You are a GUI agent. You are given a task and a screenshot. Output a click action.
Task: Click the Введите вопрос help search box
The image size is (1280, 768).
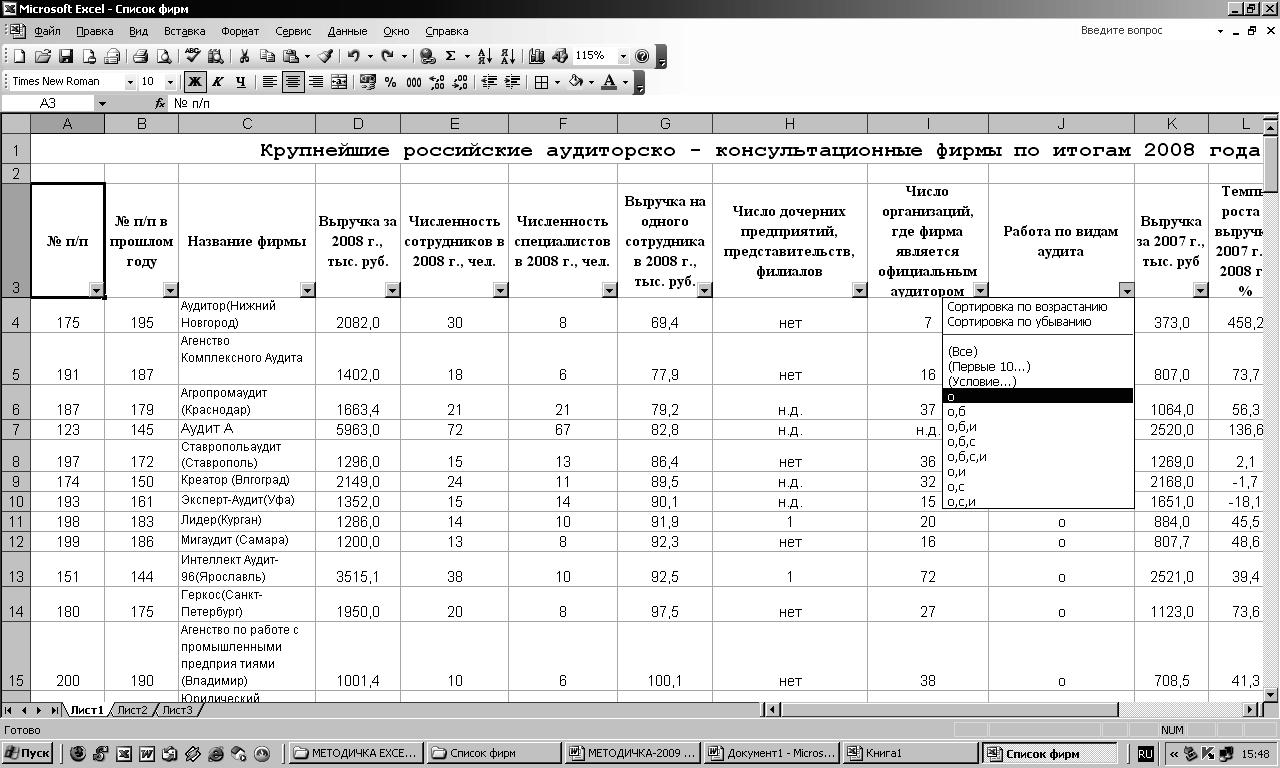(1148, 31)
